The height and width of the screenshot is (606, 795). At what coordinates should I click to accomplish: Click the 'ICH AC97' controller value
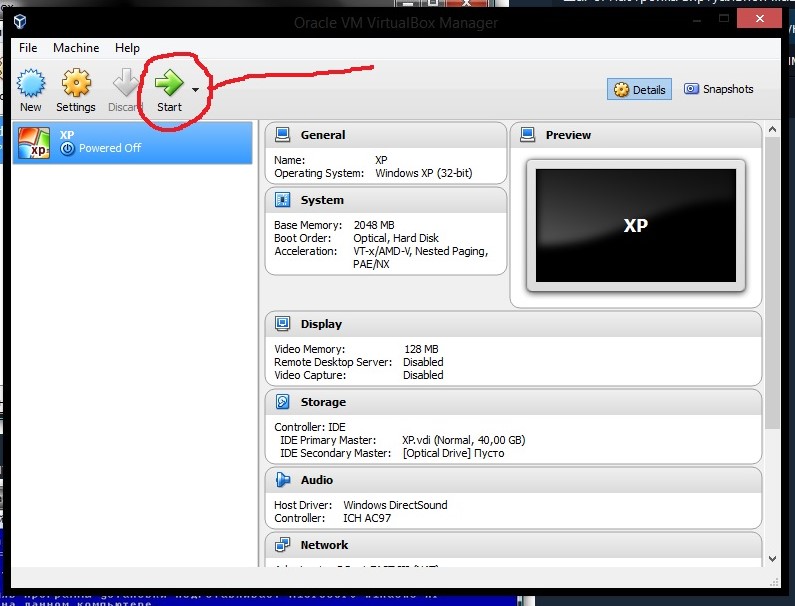coord(367,518)
